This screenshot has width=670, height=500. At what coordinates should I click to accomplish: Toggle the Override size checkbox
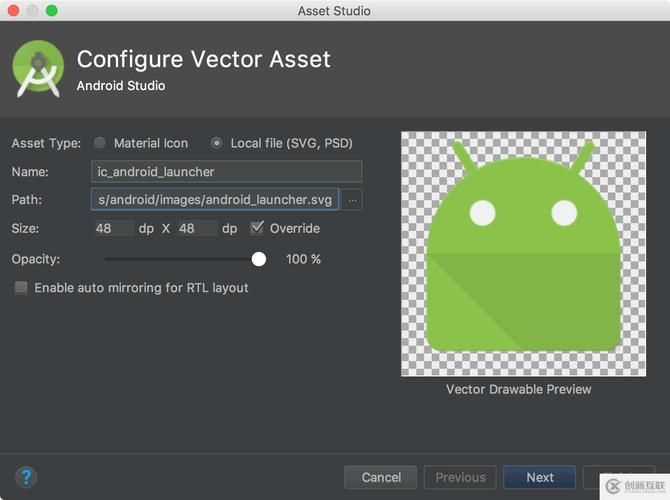(257, 228)
